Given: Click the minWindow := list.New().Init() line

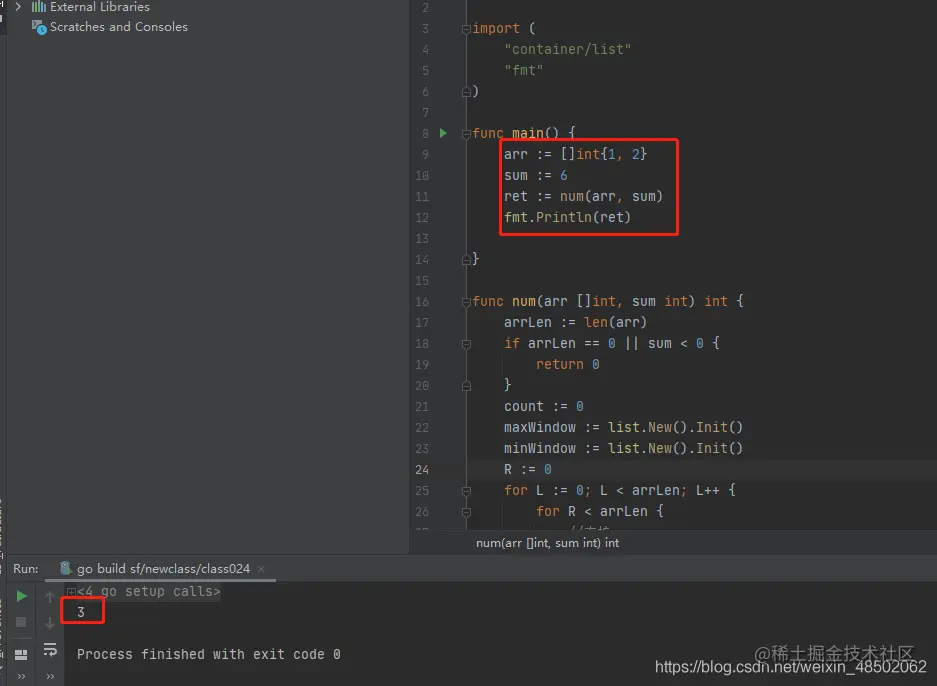Looking at the screenshot, I should 623,448.
